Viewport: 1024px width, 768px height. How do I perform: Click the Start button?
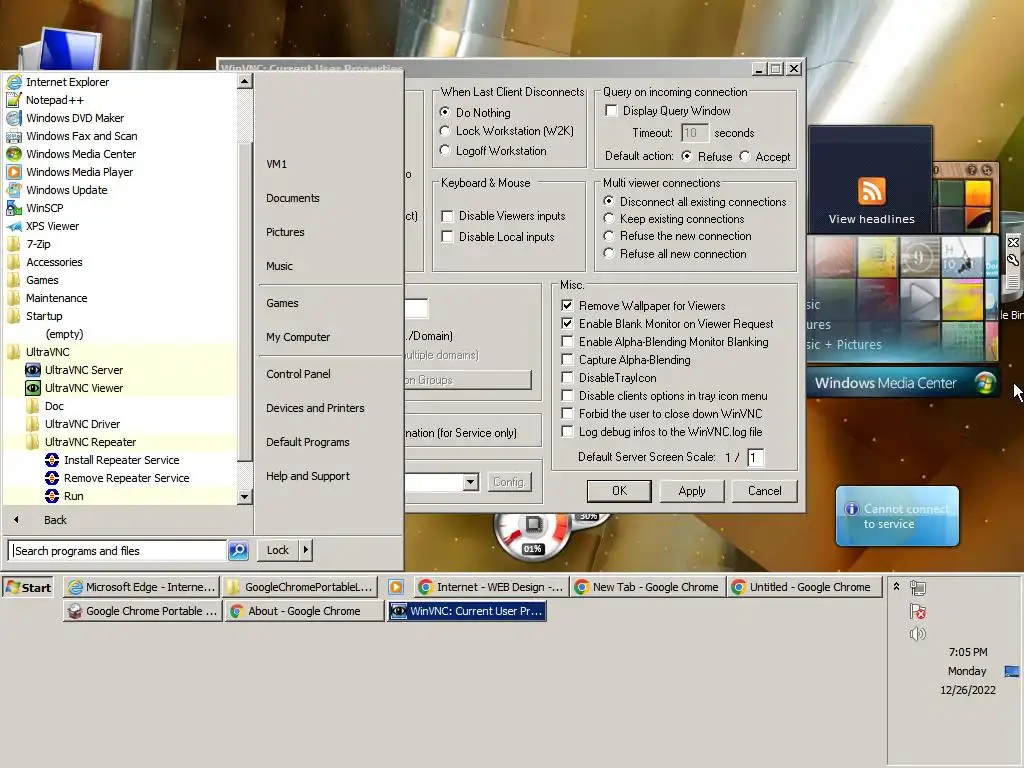click(27, 587)
